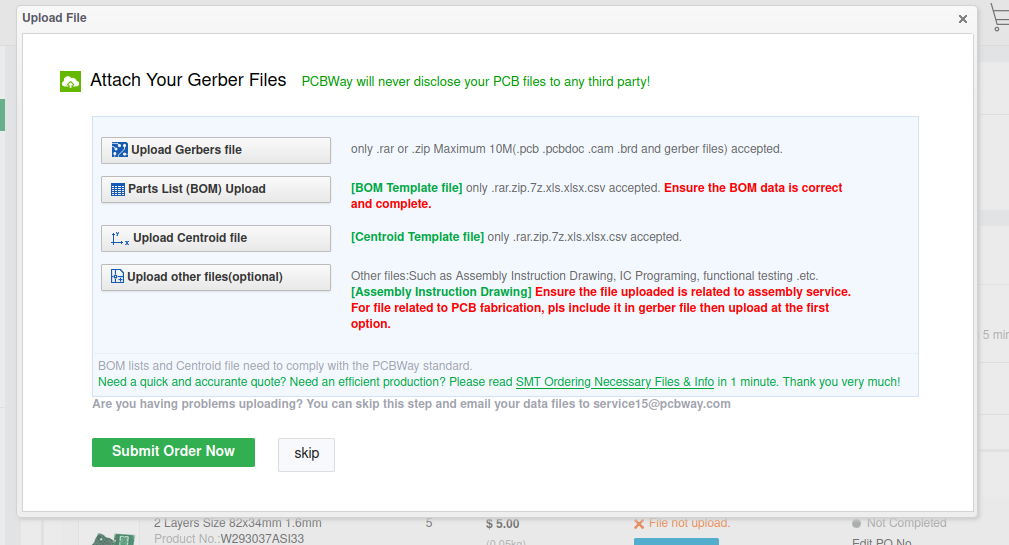This screenshot has width=1009, height=545.
Task: Close the Upload File dialog
Action: [x=962, y=19]
